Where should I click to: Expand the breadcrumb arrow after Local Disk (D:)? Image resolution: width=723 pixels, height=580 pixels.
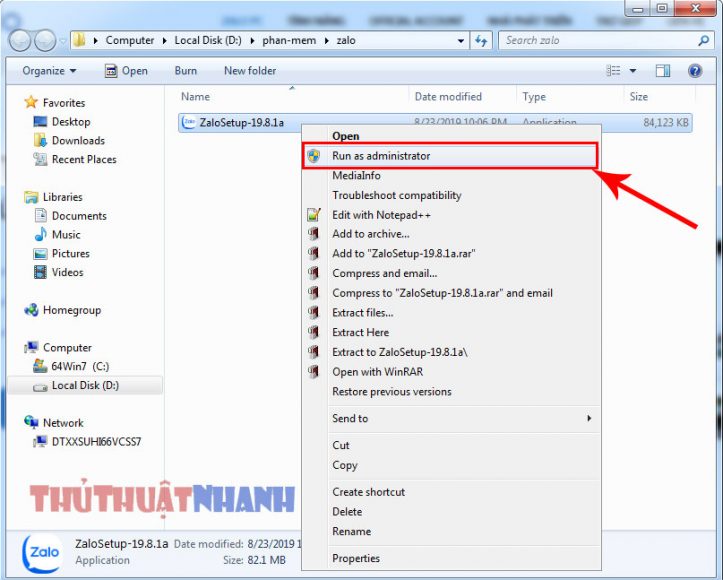coord(252,41)
